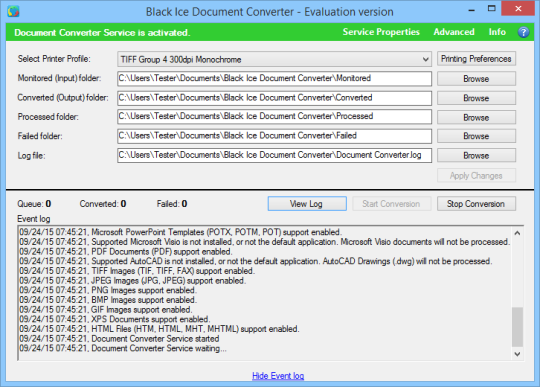Select the JPEG Images support enabled log line
540x387 pixels.
(133, 281)
